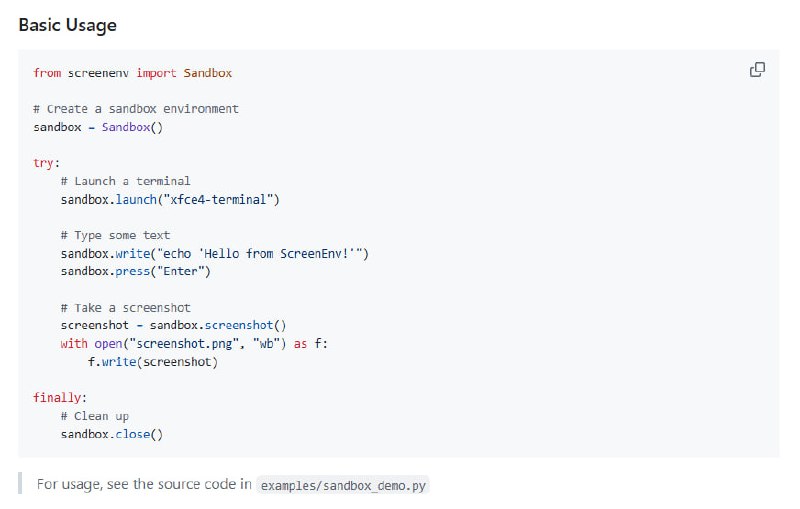Click the "Basic Usage" heading
The height and width of the screenshot is (509, 800).
(x=67, y=23)
